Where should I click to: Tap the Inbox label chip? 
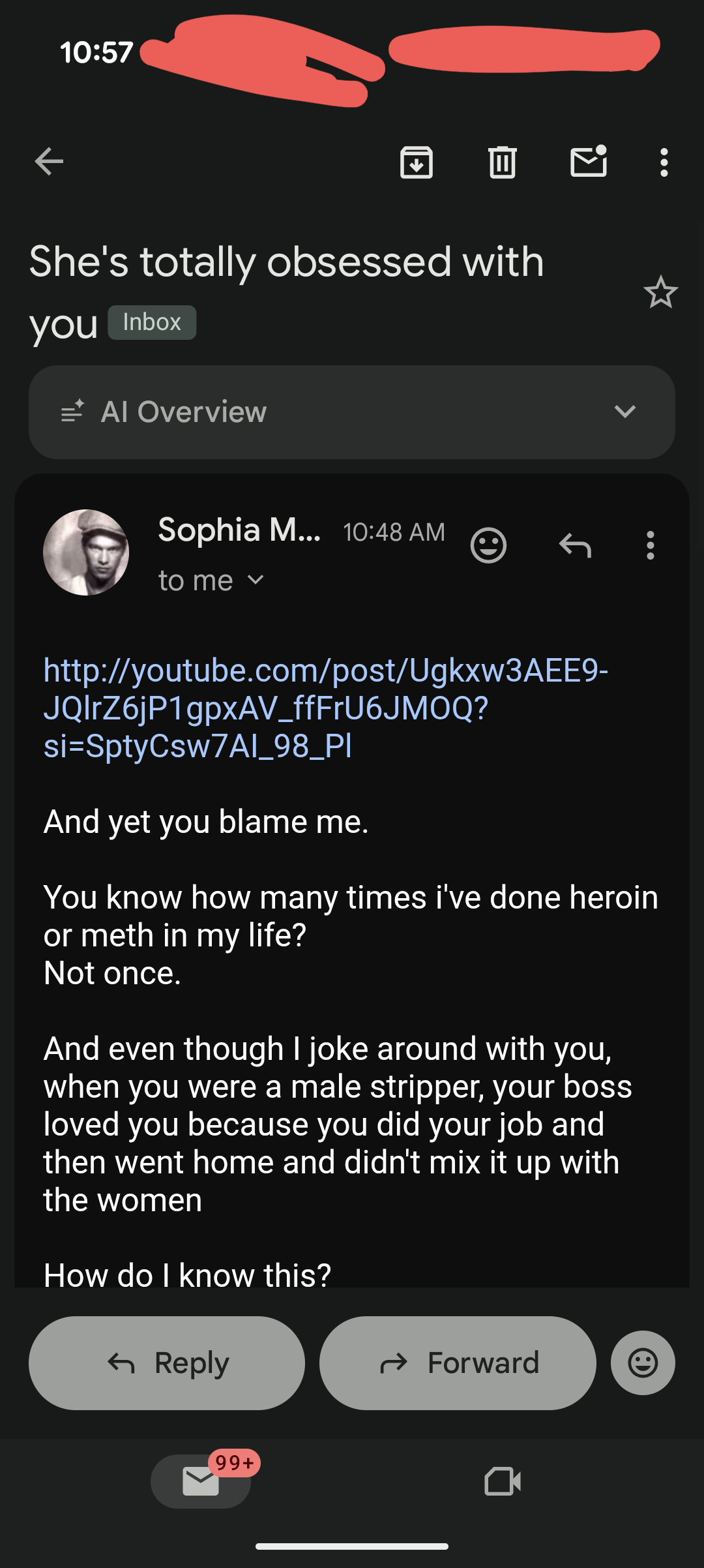pyautogui.click(x=152, y=322)
